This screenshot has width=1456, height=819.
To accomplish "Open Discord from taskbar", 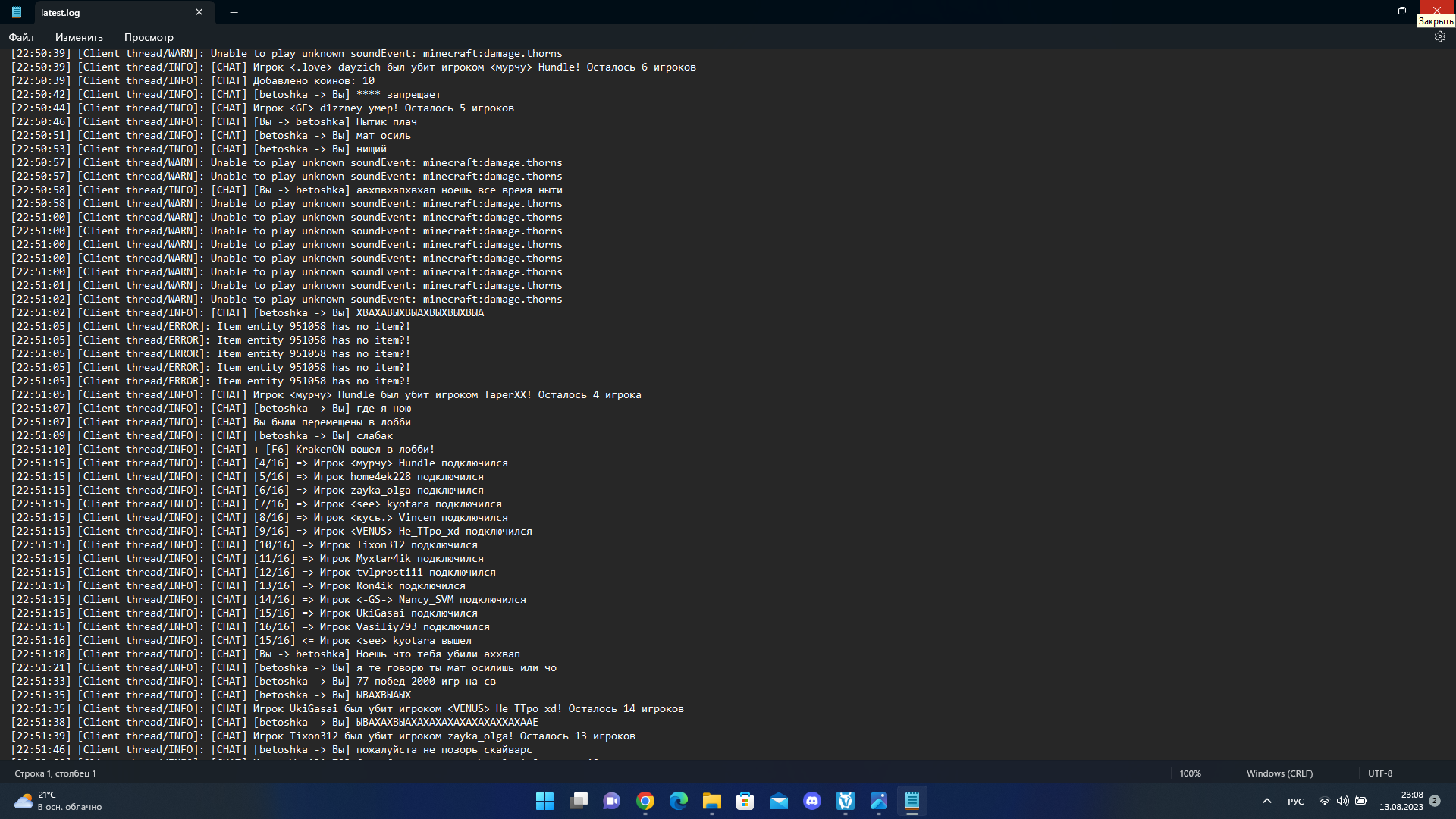I will click(x=812, y=801).
